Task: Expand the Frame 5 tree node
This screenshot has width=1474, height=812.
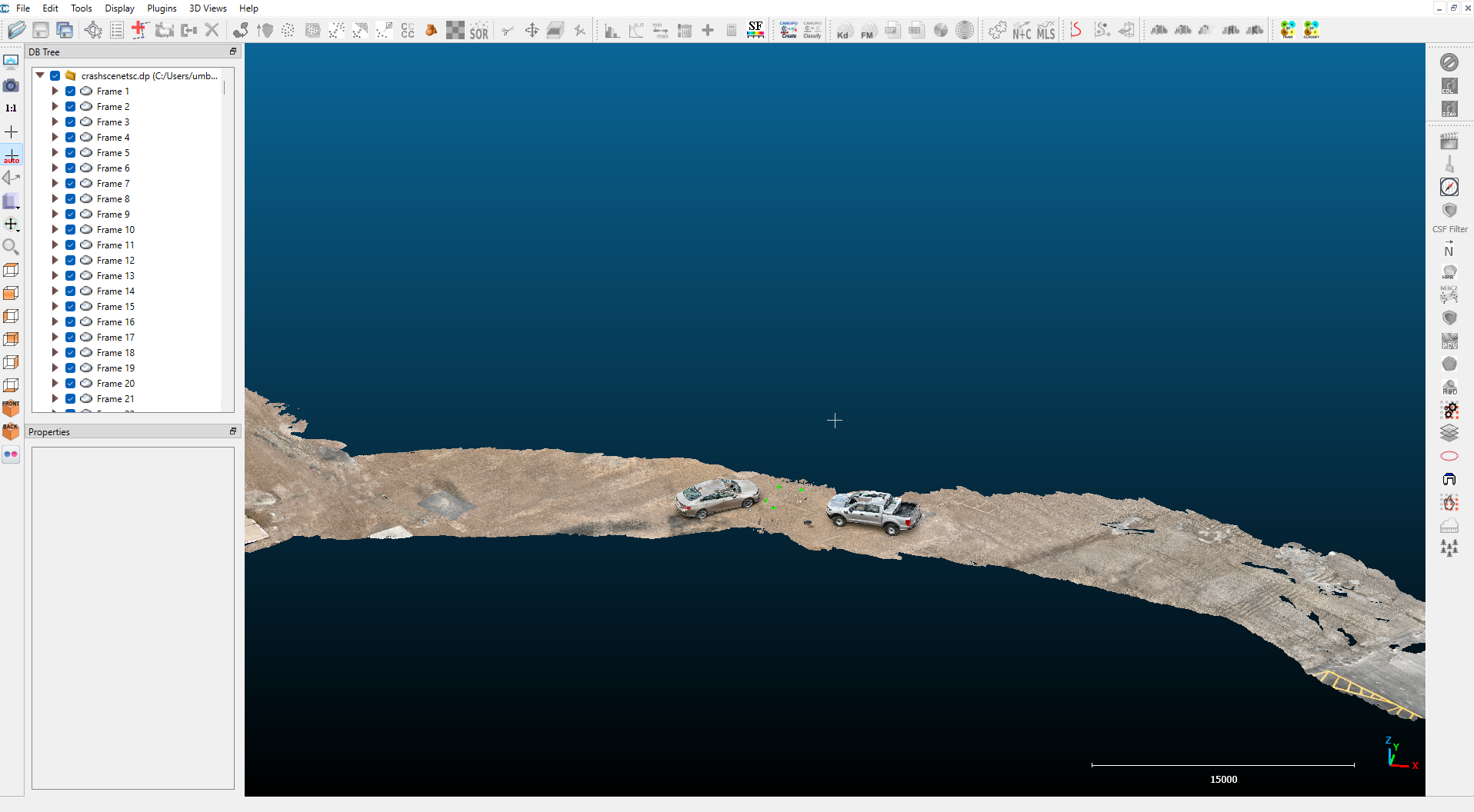Action: [x=54, y=152]
